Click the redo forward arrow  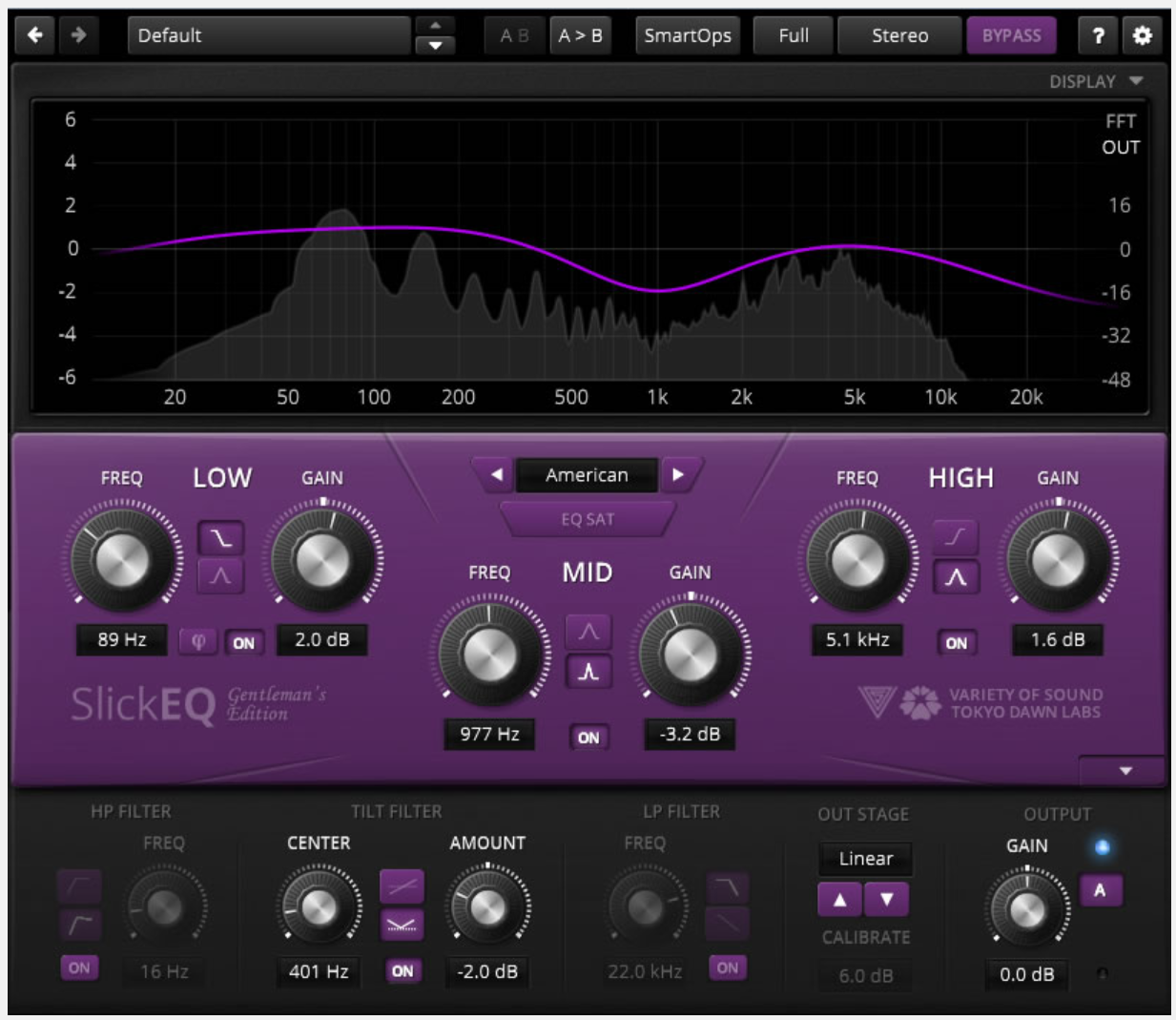(79, 35)
